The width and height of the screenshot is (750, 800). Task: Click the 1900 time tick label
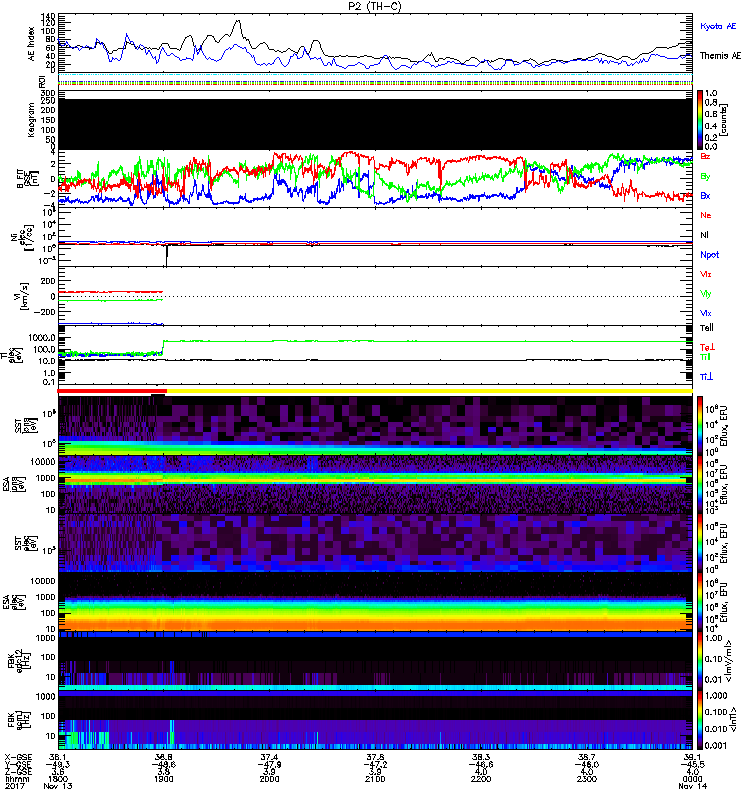click(x=163, y=779)
